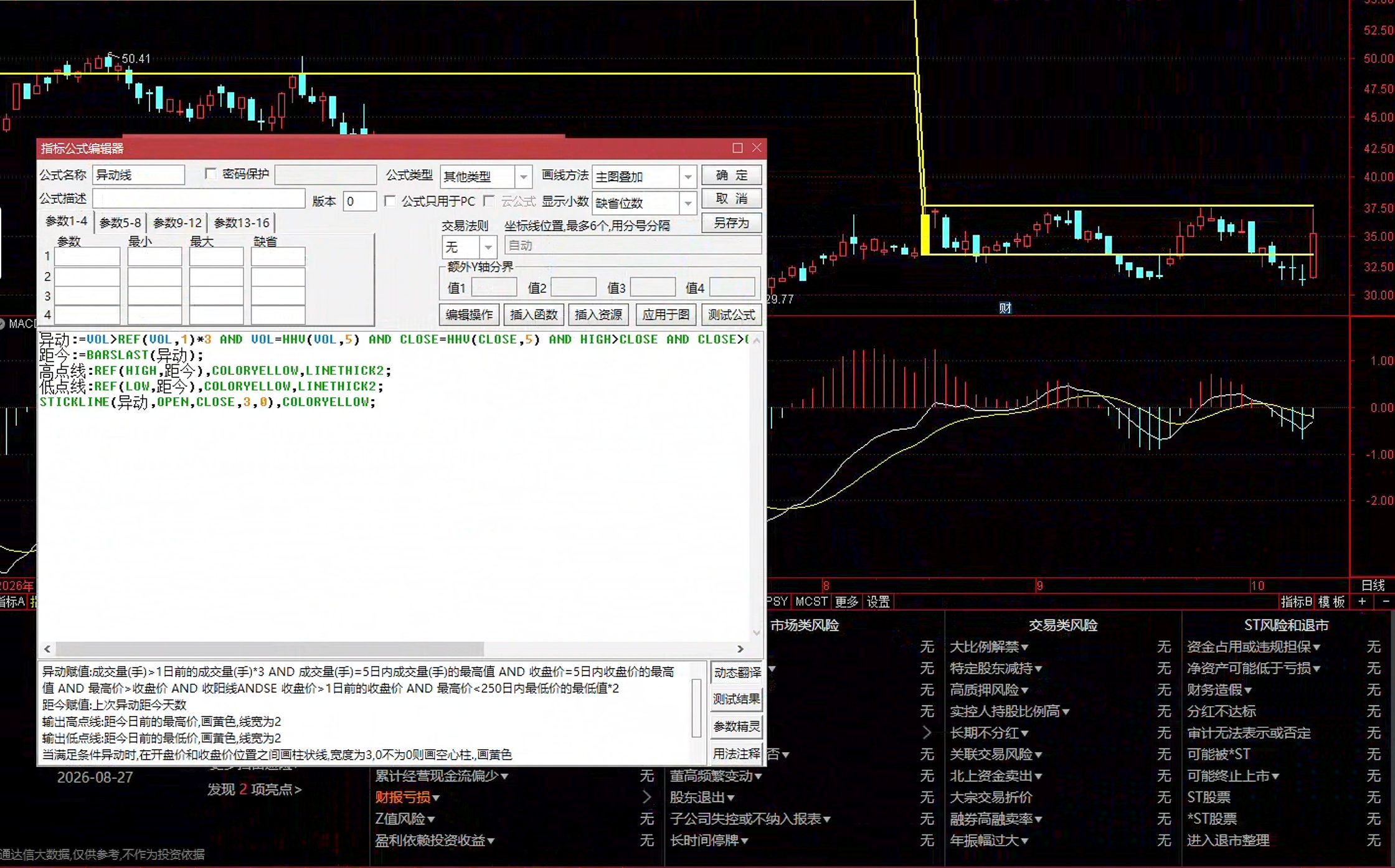Open the 交易法则 dropdown

(x=488, y=247)
